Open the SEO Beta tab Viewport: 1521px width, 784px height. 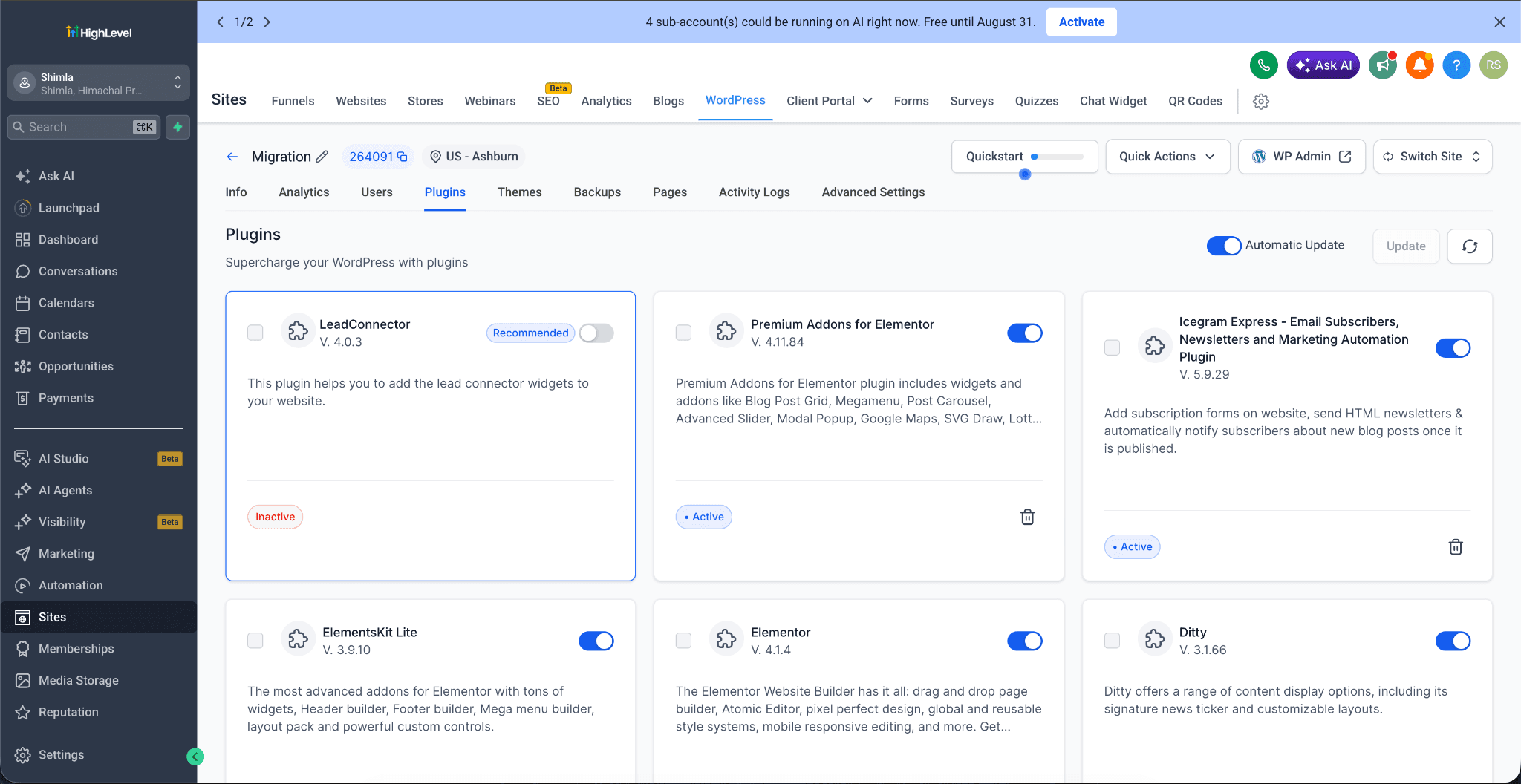click(x=548, y=101)
